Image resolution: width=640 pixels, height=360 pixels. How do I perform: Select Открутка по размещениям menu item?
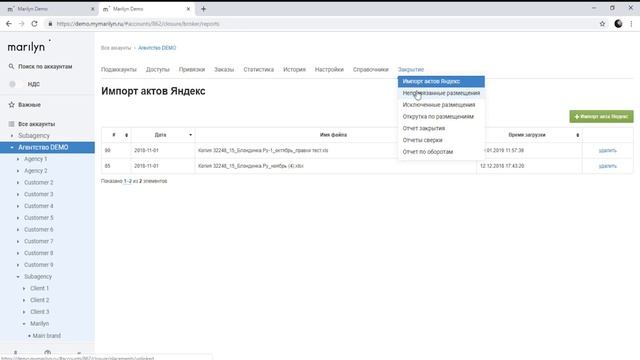coord(441,116)
